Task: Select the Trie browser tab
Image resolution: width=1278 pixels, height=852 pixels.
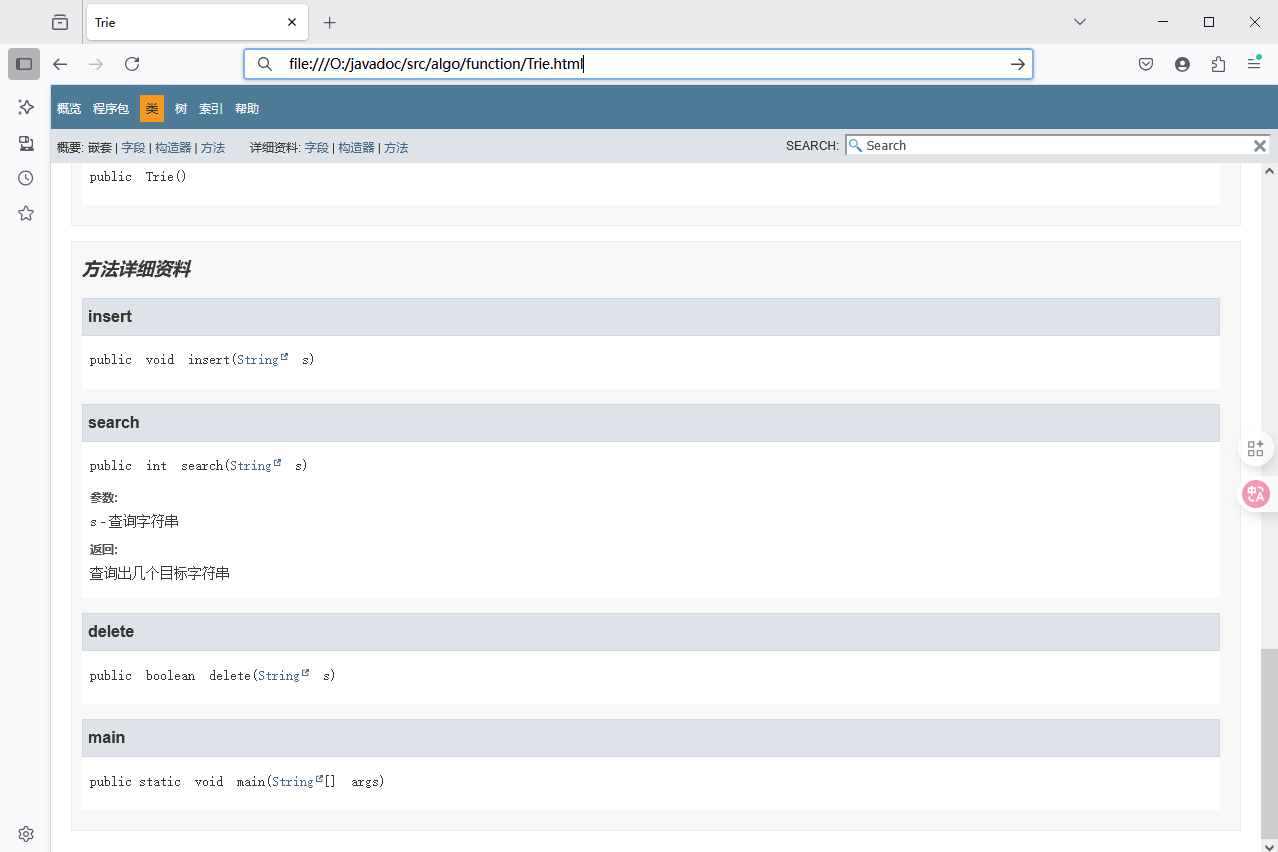Action: [195, 22]
